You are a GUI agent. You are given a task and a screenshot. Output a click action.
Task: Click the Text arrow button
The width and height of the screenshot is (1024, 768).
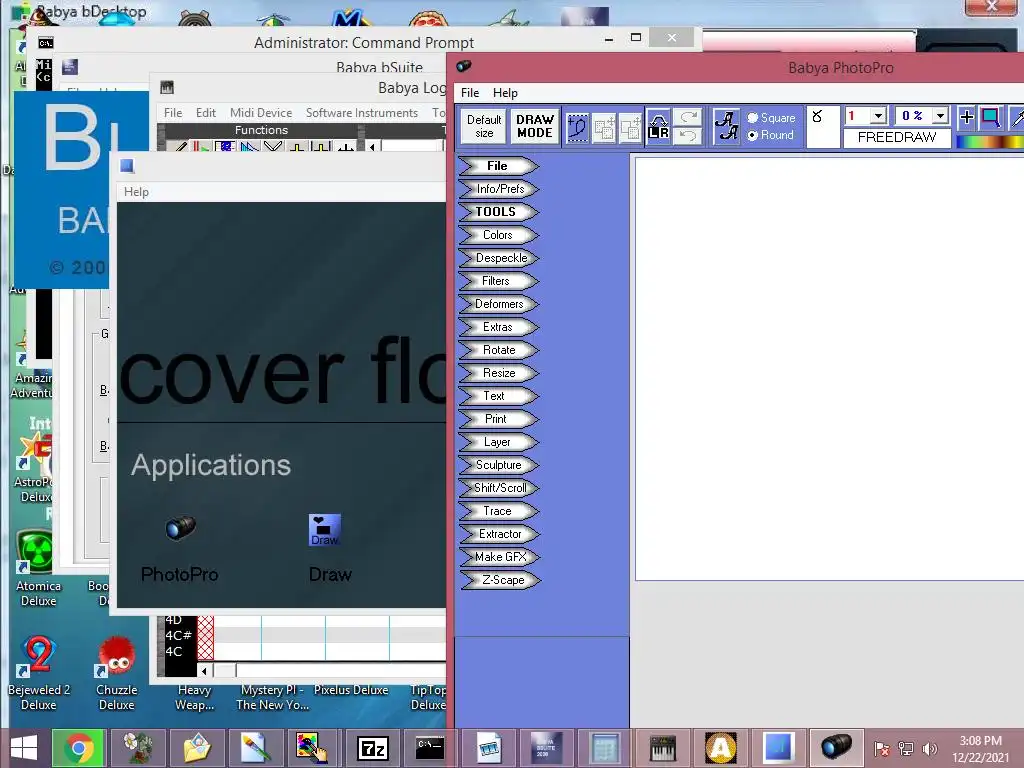(x=498, y=396)
